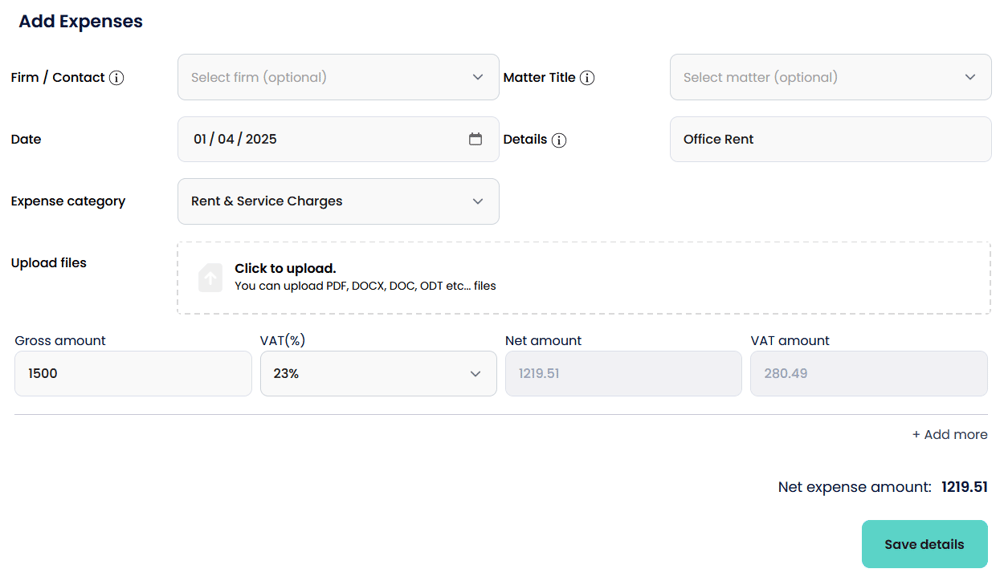Click the Details text field with Office Rent
This screenshot has height=577, width=1000.
pyautogui.click(x=830, y=139)
